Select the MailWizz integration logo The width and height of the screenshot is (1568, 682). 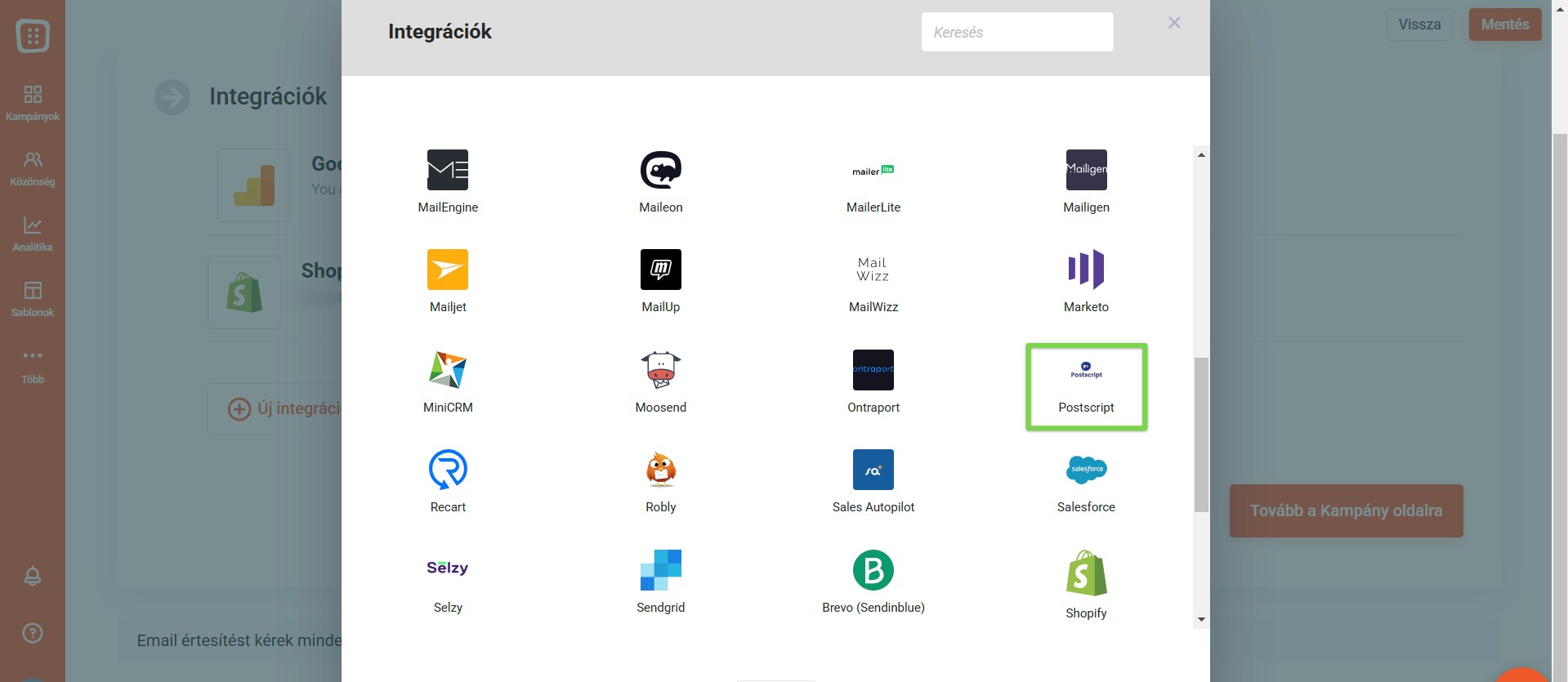873,270
